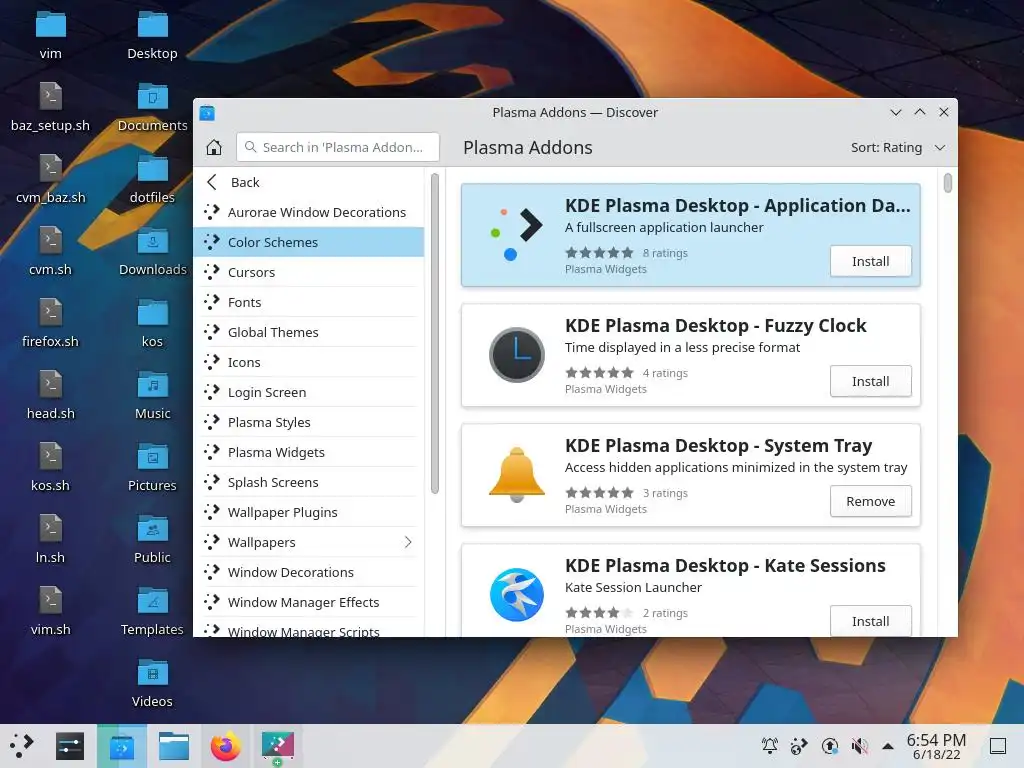Select the baz_setup.sh desktop file
This screenshot has height=768, width=1024.
pos(50,107)
